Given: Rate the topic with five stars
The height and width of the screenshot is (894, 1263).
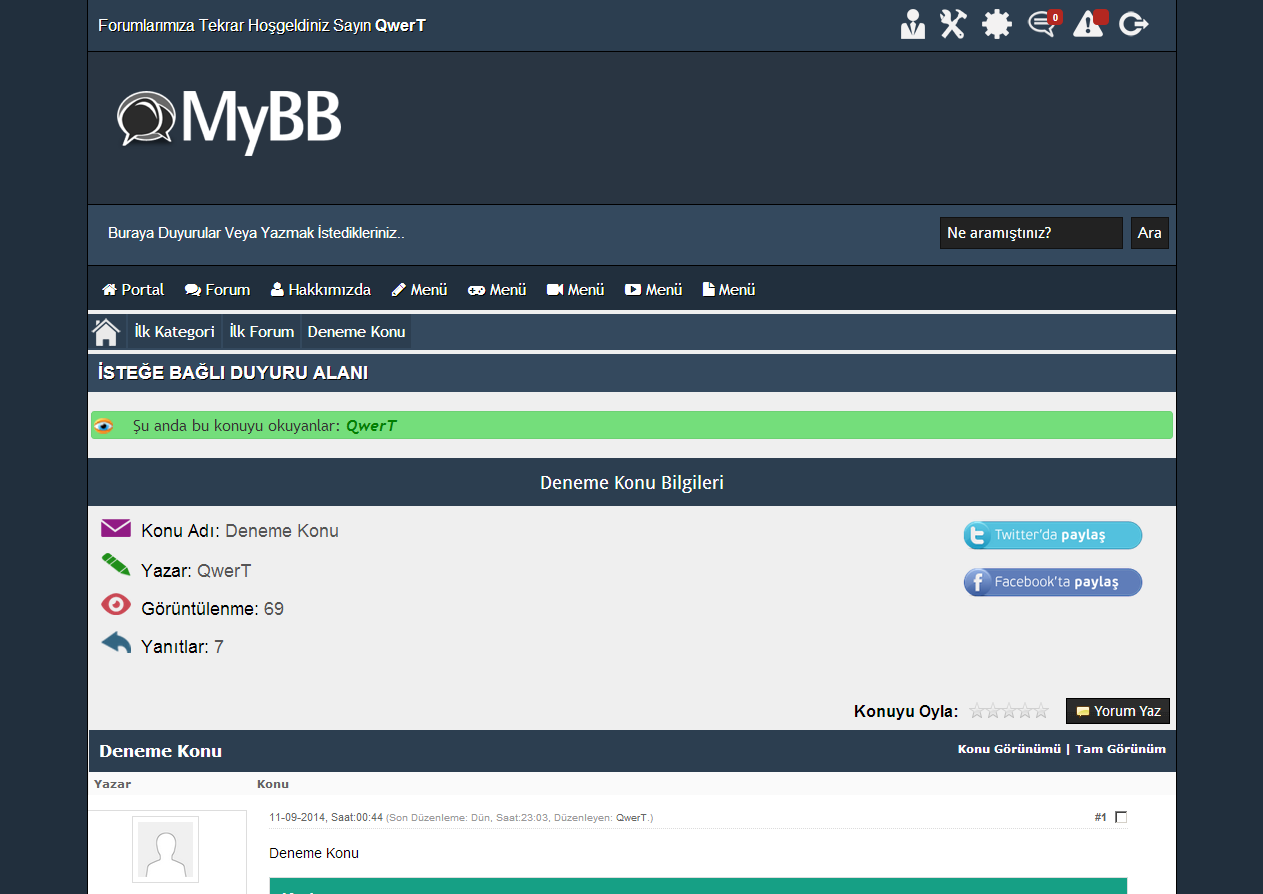Looking at the screenshot, I should pyautogui.click(x=1041, y=711).
